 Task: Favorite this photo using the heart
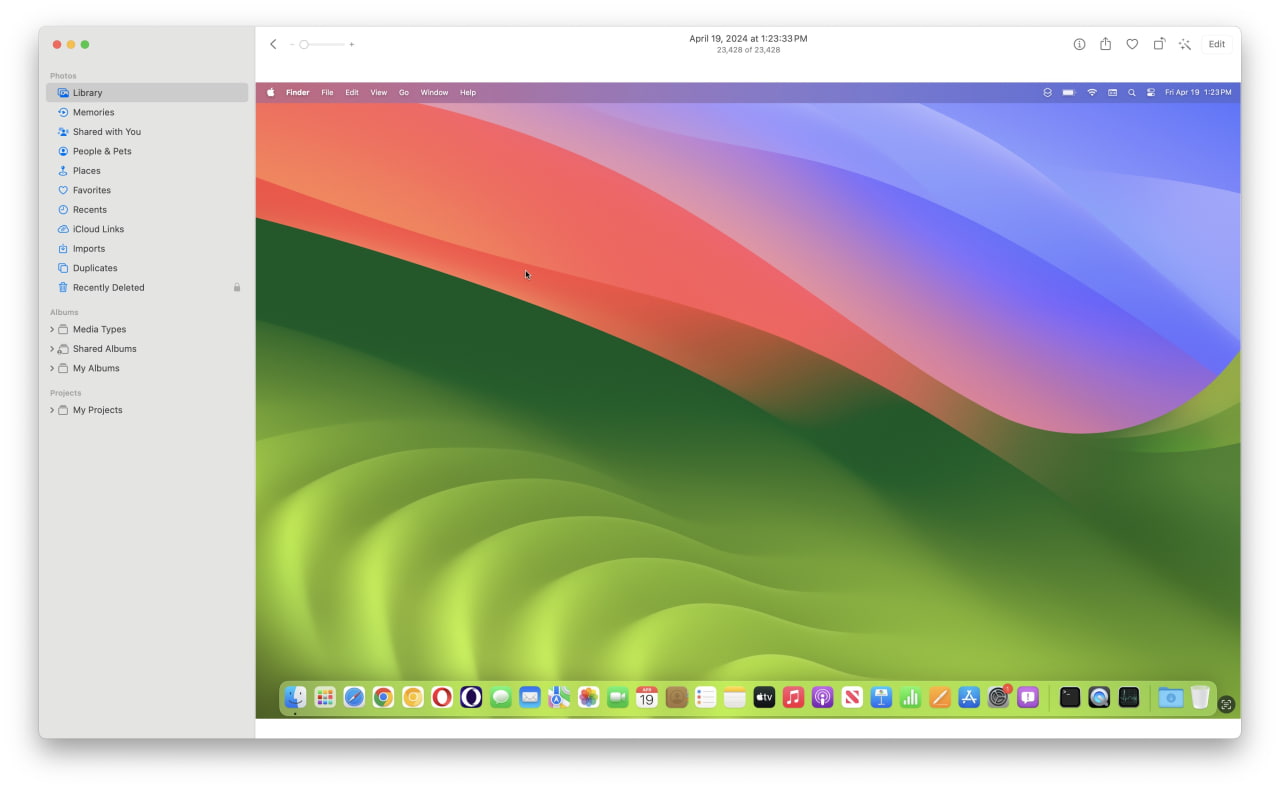(x=1131, y=44)
